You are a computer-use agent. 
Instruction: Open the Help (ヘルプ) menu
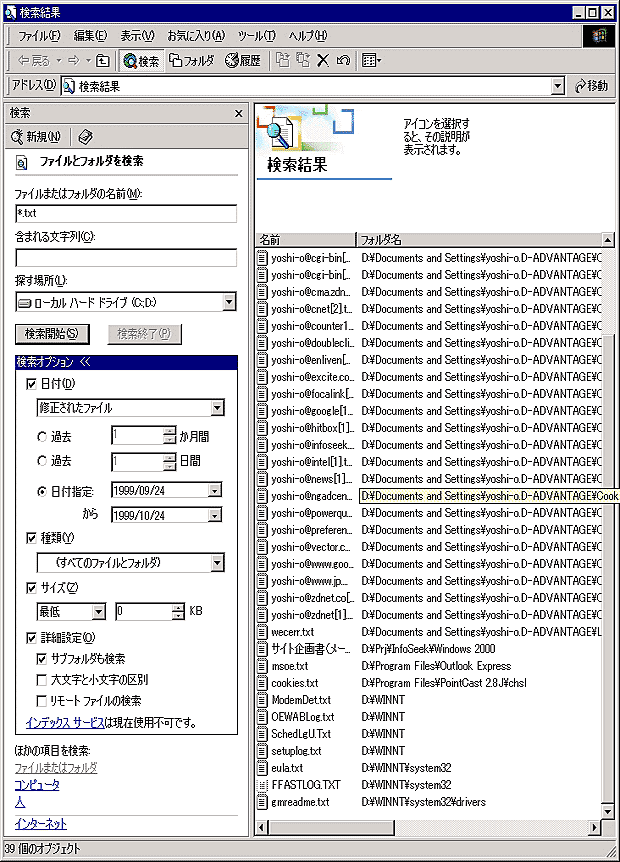click(x=308, y=36)
